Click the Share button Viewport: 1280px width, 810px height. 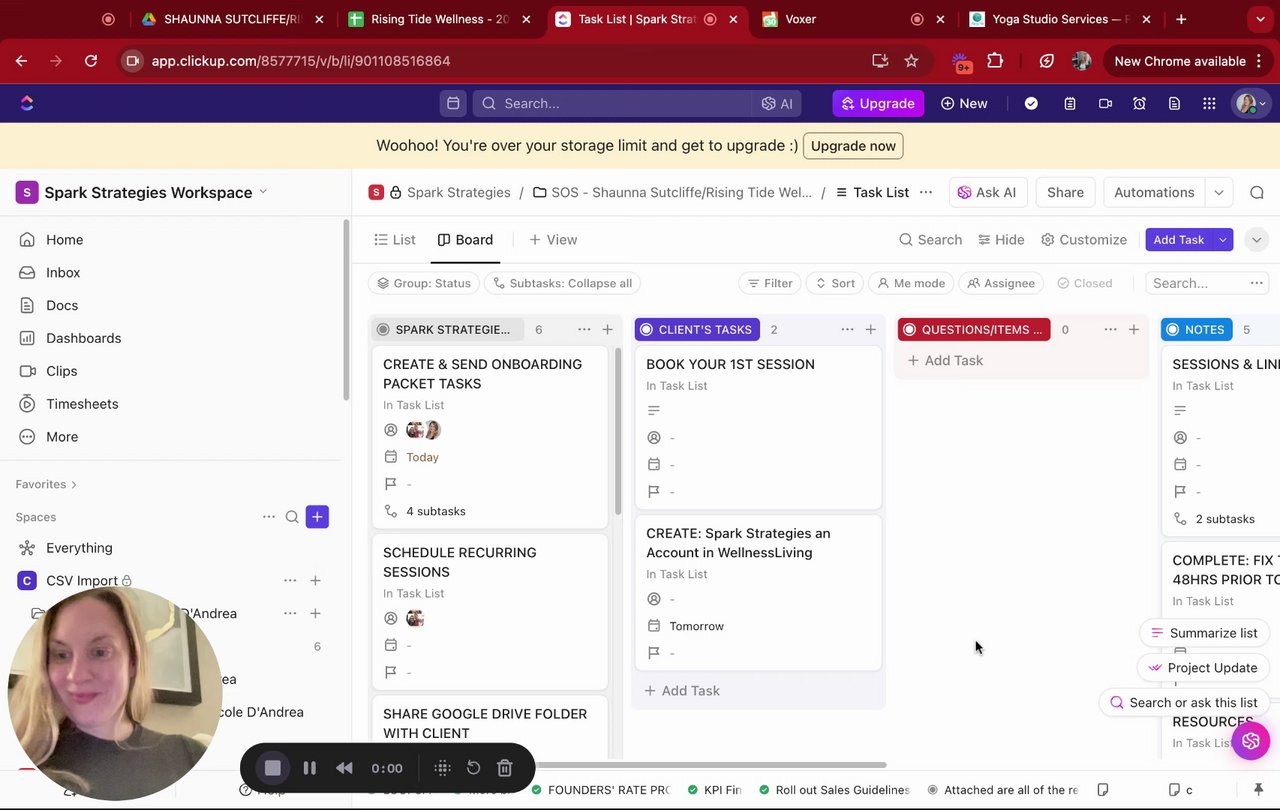(x=1065, y=192)
